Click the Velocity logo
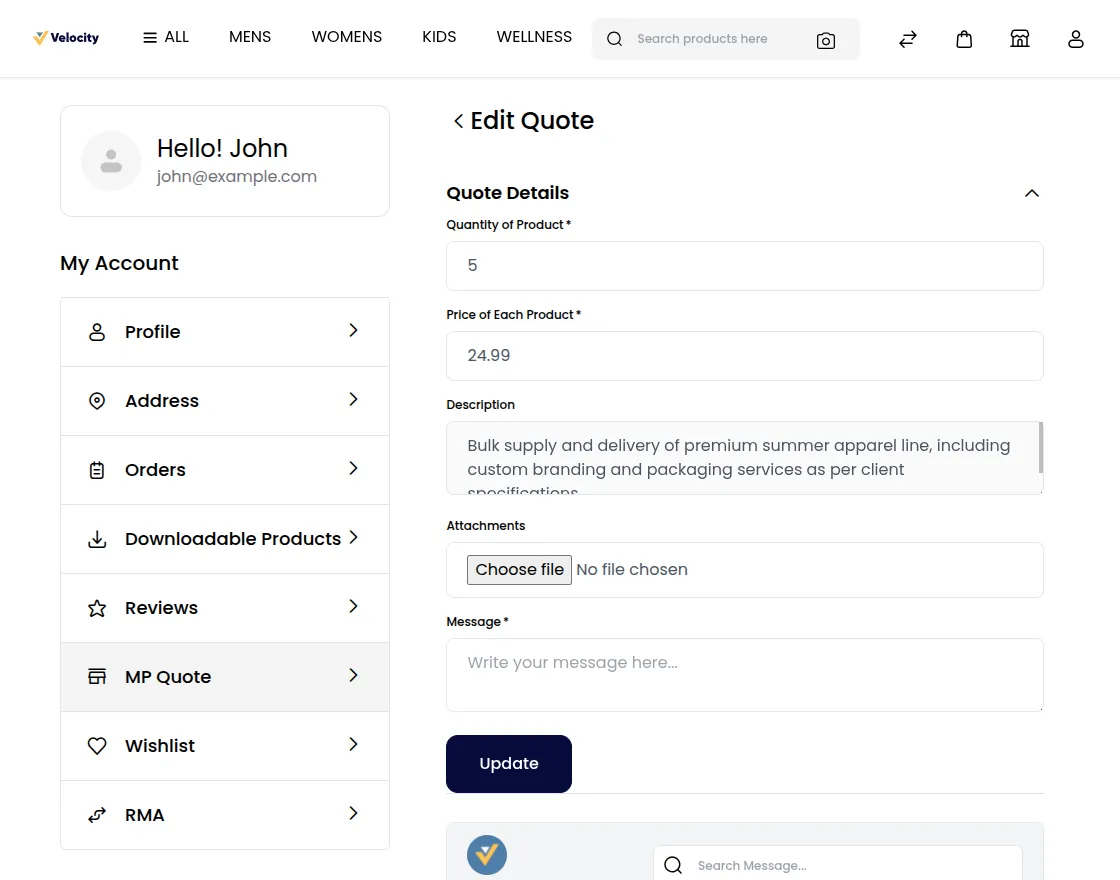This screenshot has width=1120, height=880. 66,38
